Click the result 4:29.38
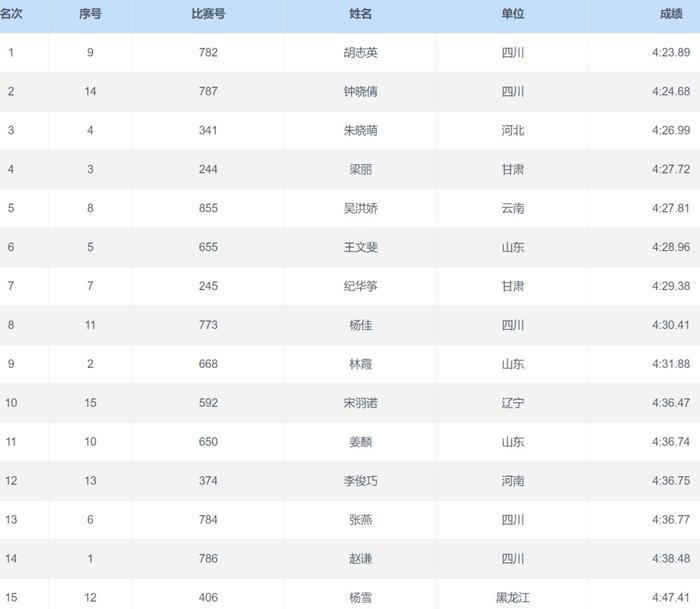 click(x=671, y=286)
